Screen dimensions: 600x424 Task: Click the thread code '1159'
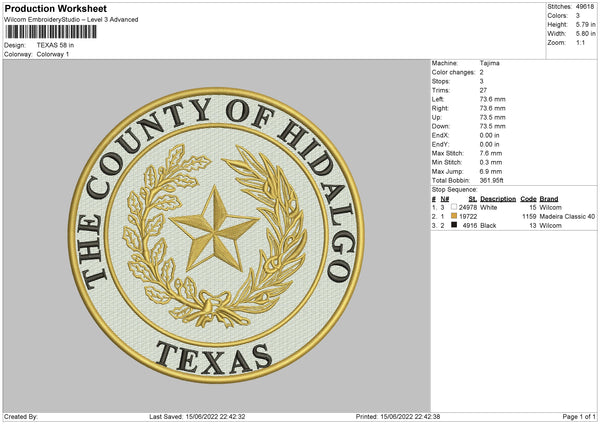pos(529,217)
